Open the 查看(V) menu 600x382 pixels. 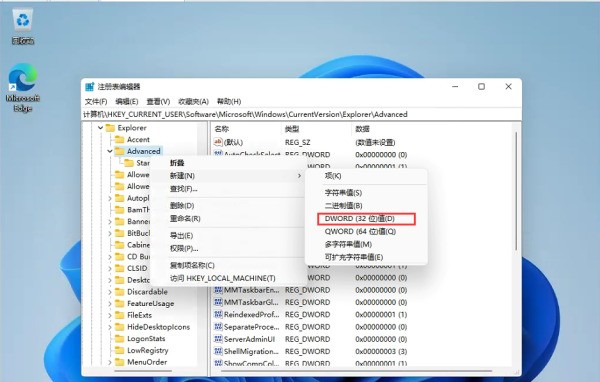pyautogui.click(x=158, y=101)
